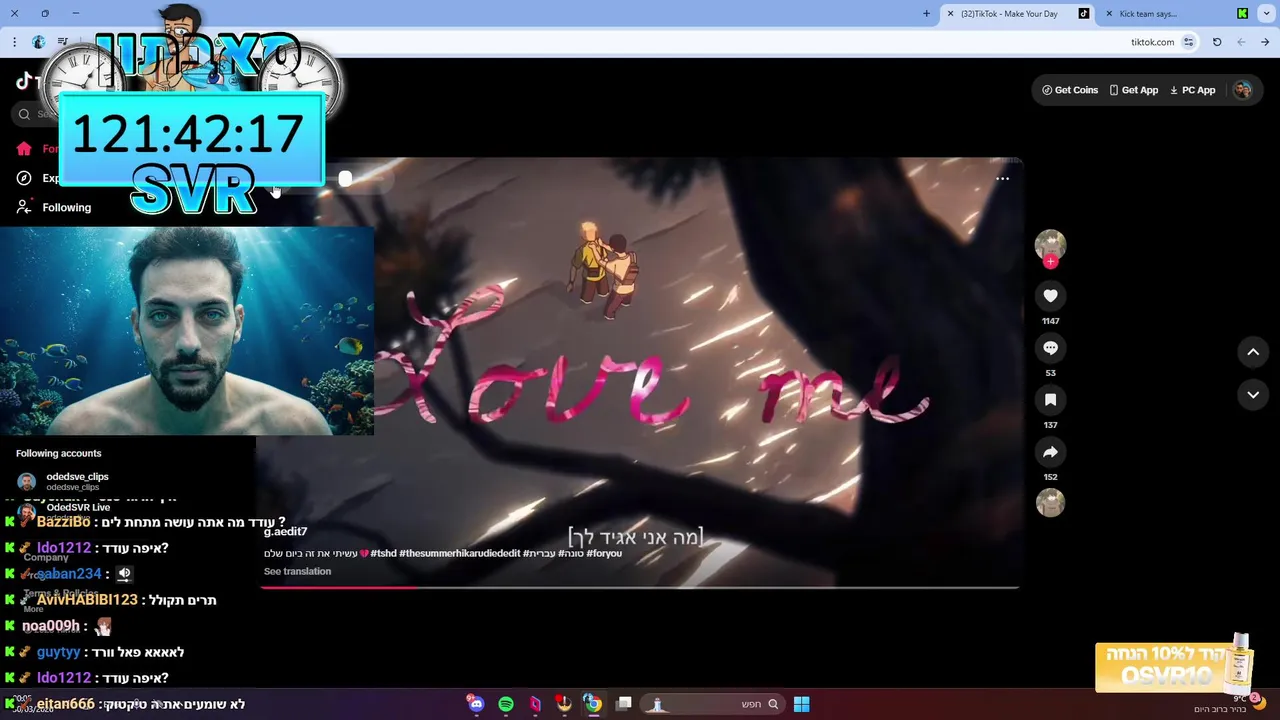The width and height of the screenshot is (1280, 720).
Task: Open the #tshd hashtag
Action: [x=383, y=553]
